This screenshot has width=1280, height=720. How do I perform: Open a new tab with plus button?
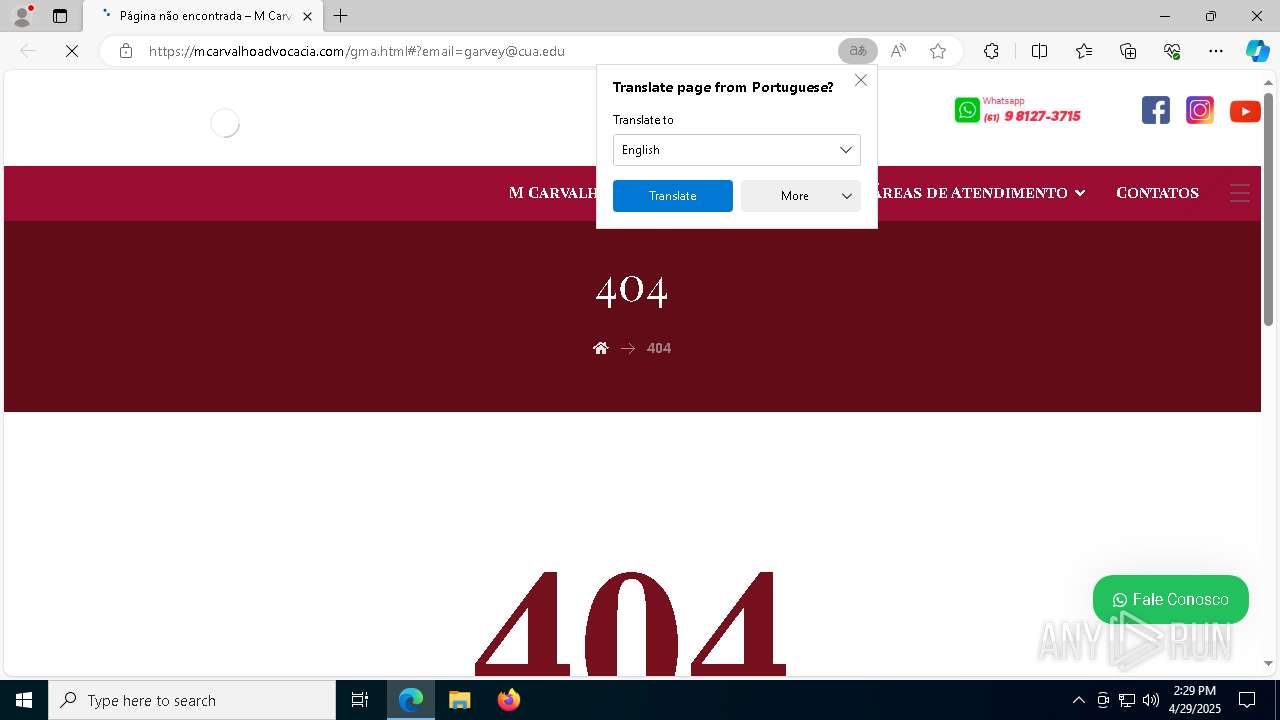[341, 16]
